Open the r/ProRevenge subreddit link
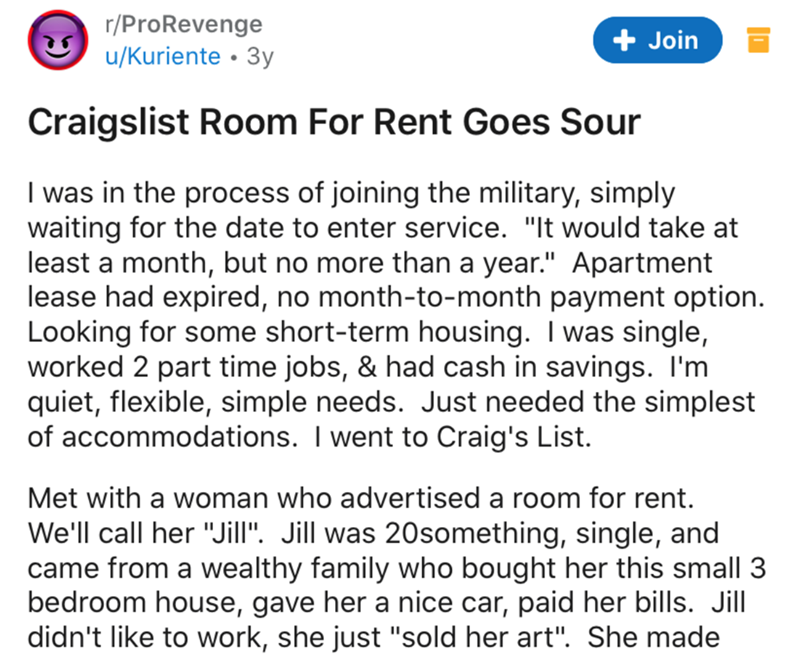 [184, 24]
